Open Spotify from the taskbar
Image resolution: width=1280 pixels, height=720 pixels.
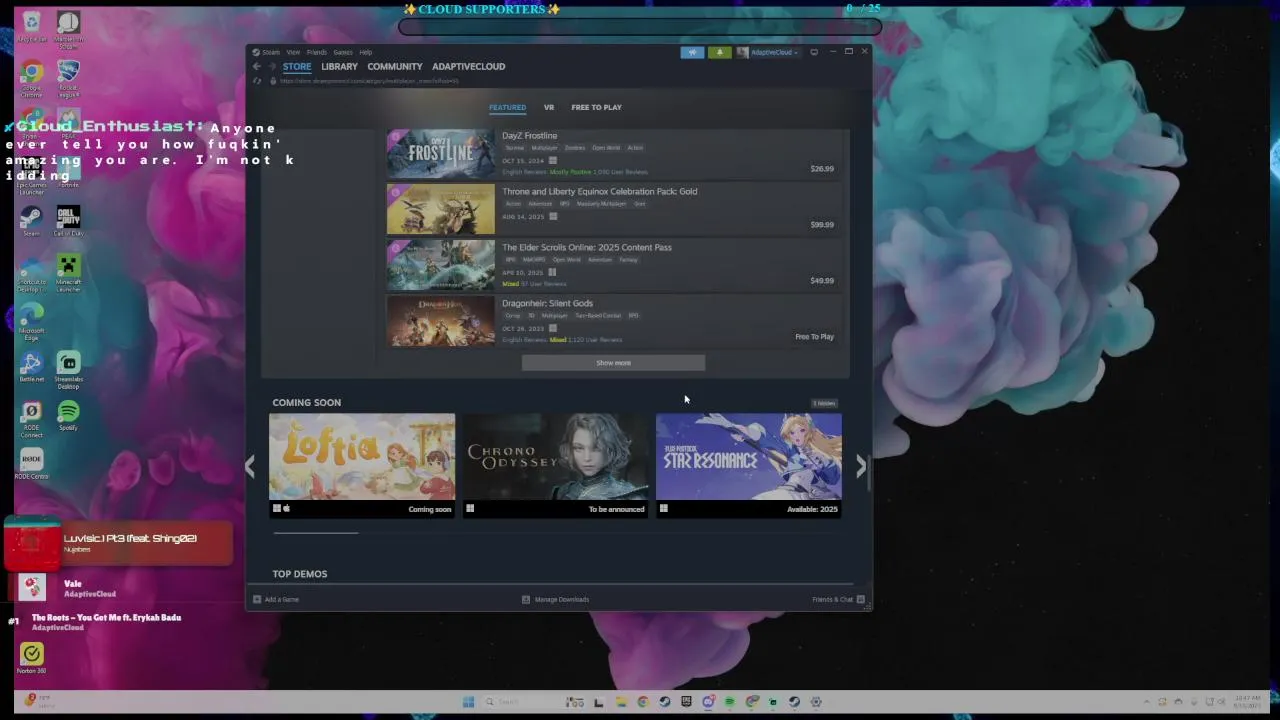(x=730, y=702)
